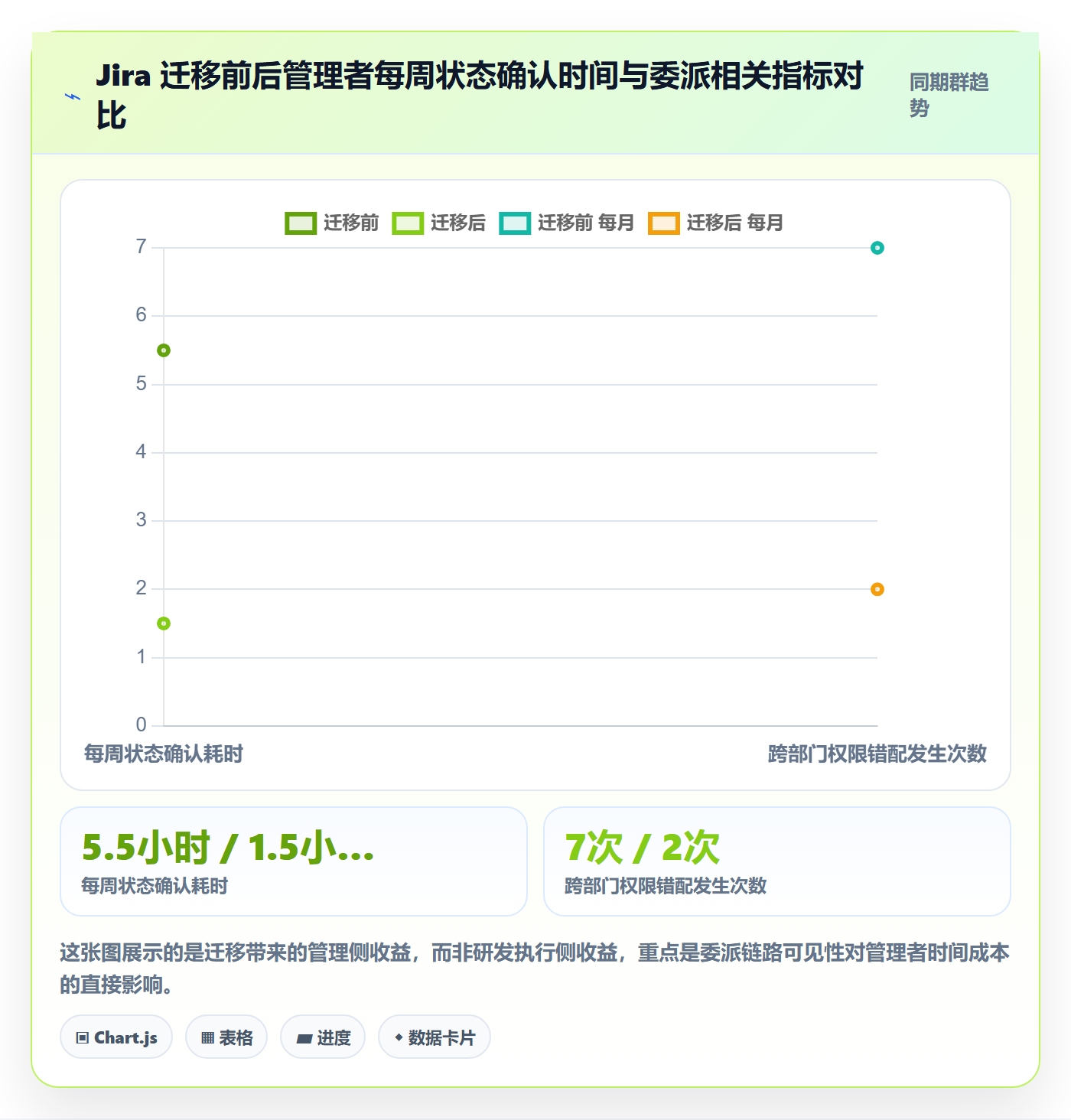This screenshot has width=1071, height=1120.
Task: Click the 数据卡片 tag chip
Action: [435, 1037]
